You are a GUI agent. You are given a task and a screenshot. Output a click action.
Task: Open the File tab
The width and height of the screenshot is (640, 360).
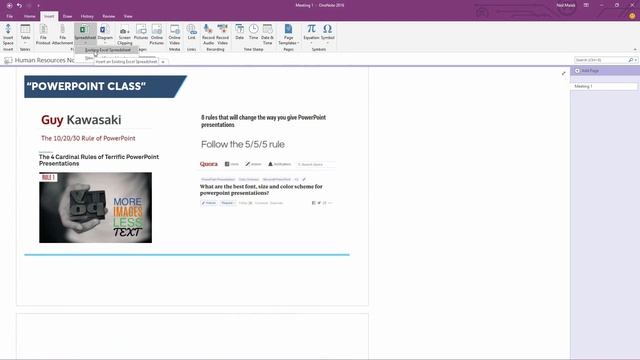click(9, 16)
